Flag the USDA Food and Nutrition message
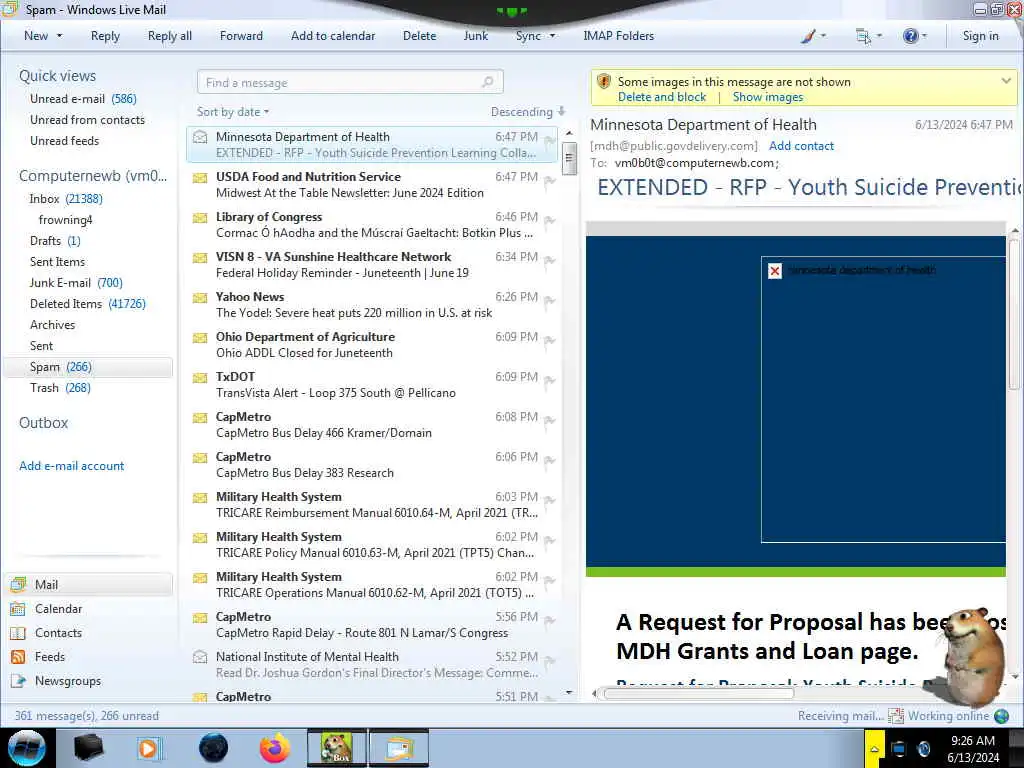1024x768 pixels. click(550, 180)
